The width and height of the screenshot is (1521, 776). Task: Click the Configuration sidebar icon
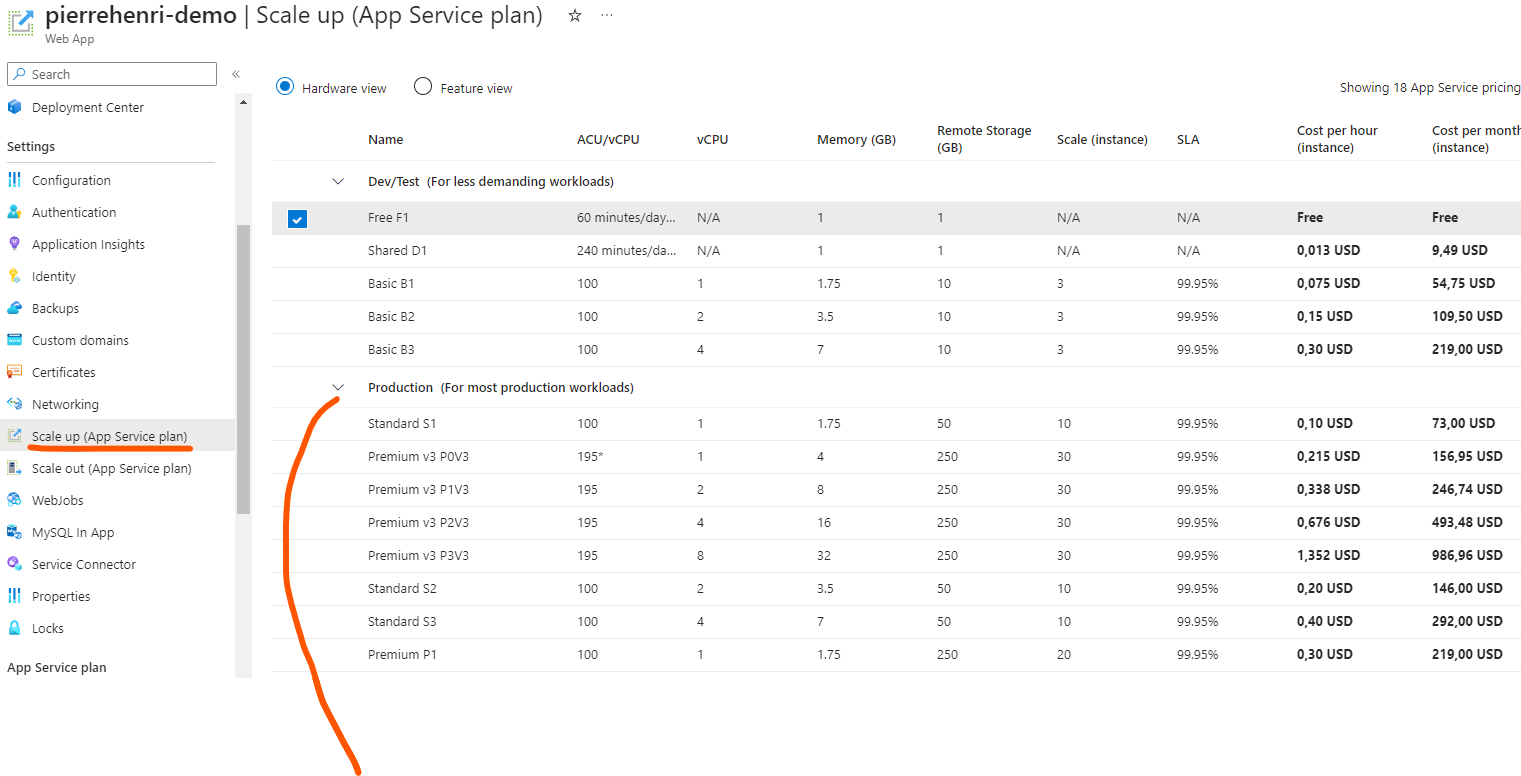[14, 180]
